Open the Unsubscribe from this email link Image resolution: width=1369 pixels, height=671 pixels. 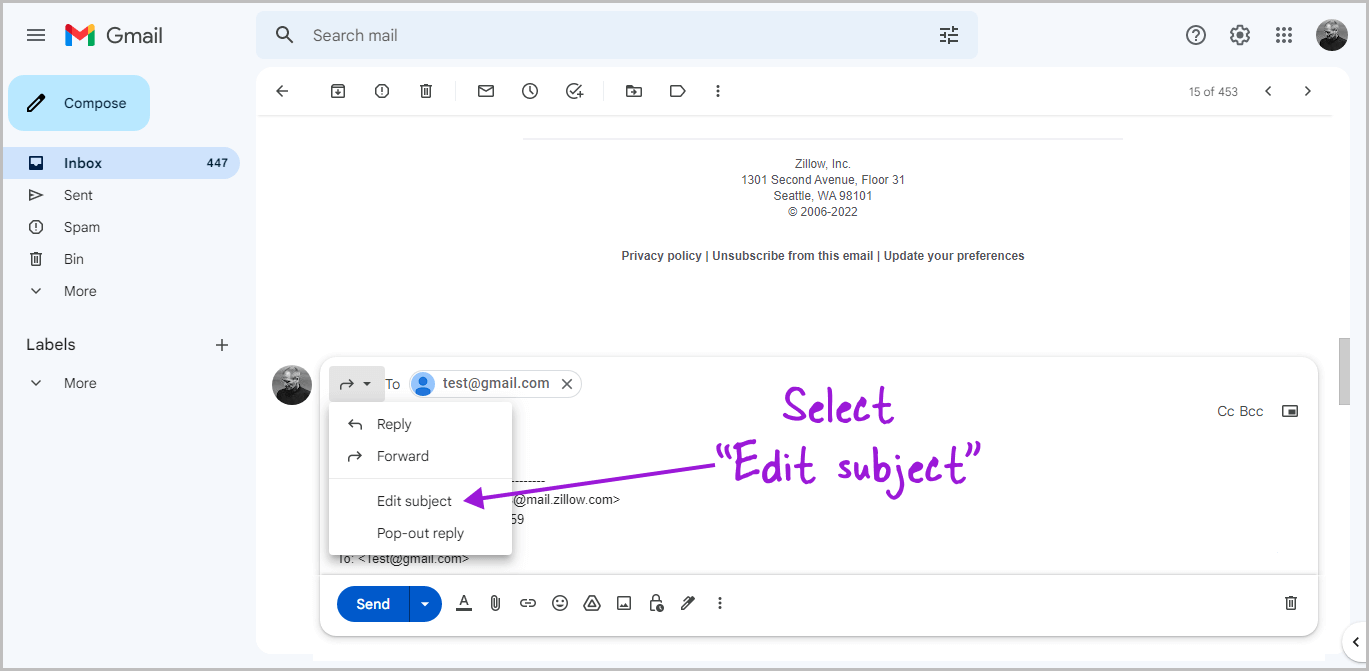click(792, 255)
